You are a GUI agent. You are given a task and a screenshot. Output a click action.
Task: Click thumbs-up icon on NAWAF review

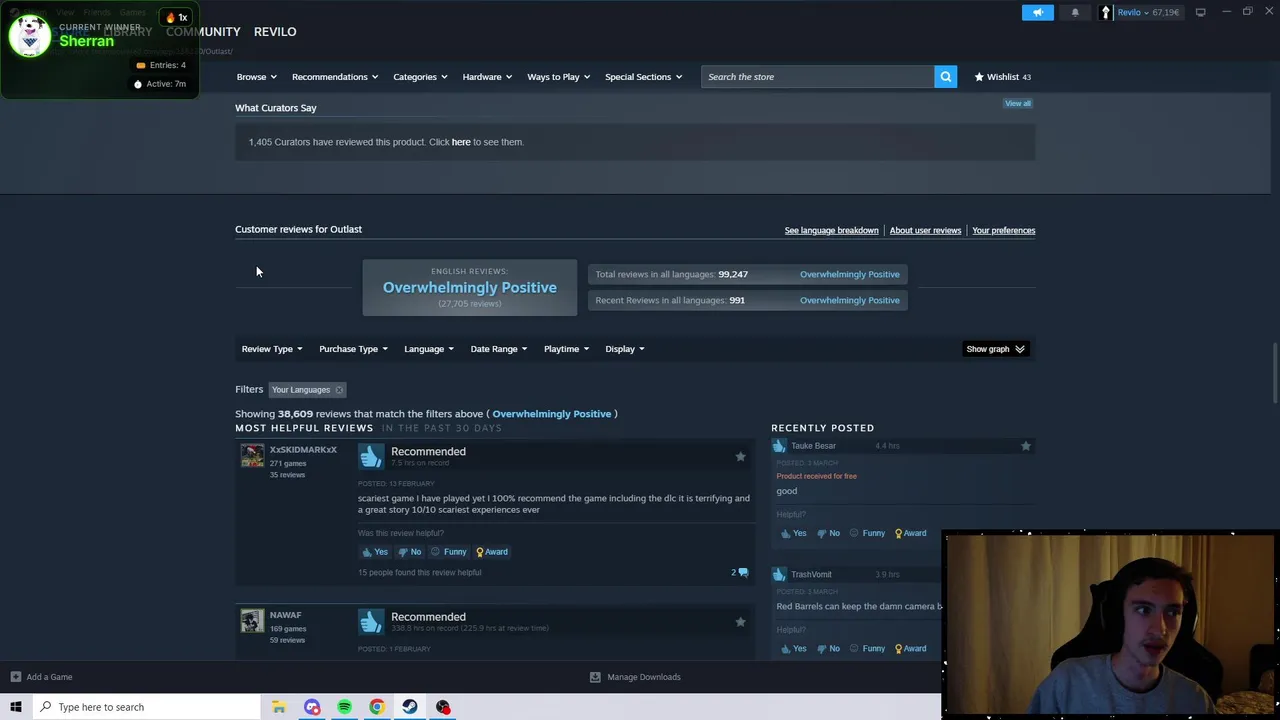click(371, 622)
